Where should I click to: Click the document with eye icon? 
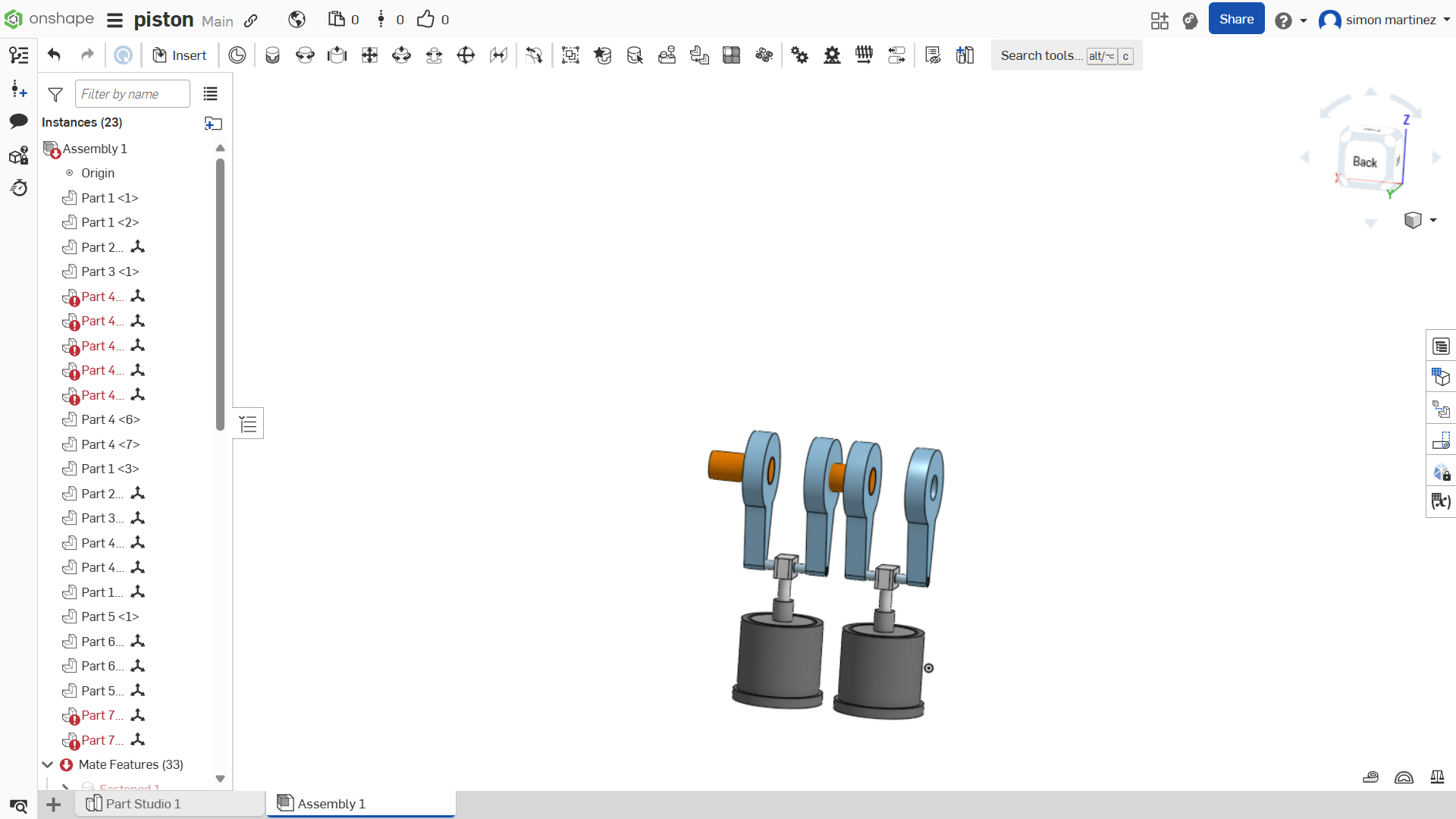pyautogui.click(x=933, y=55)
